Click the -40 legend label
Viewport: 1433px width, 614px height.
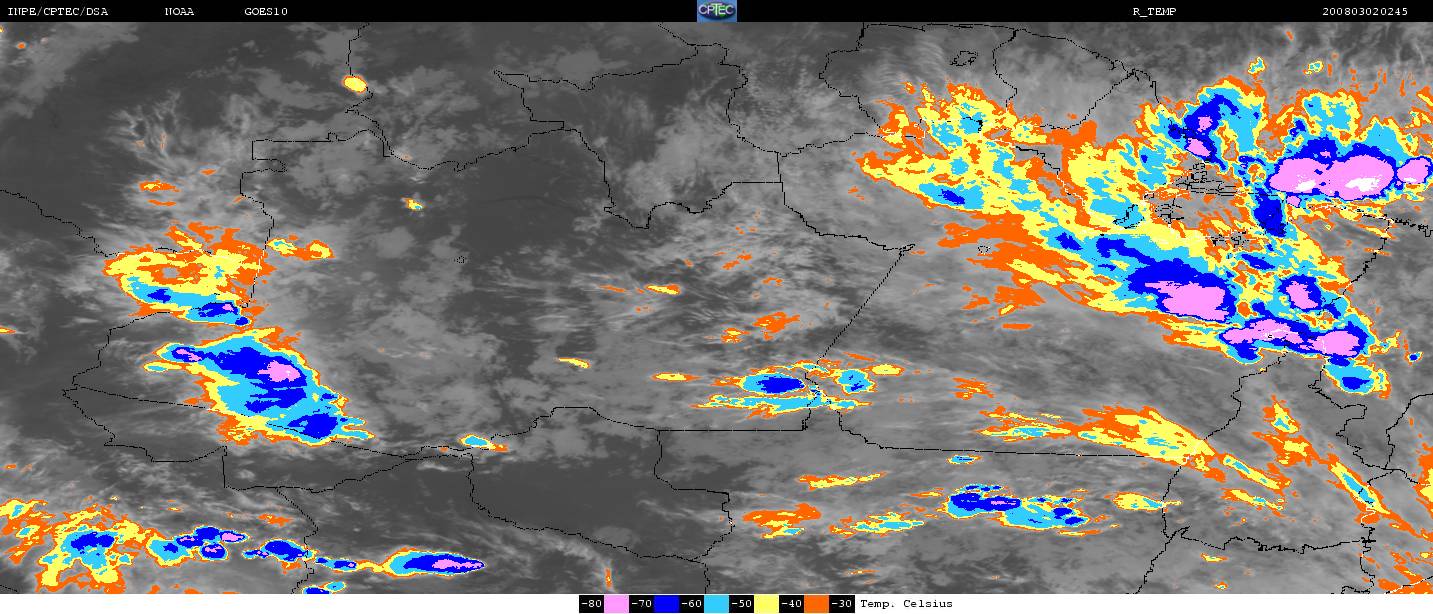(x=791, y=604)
